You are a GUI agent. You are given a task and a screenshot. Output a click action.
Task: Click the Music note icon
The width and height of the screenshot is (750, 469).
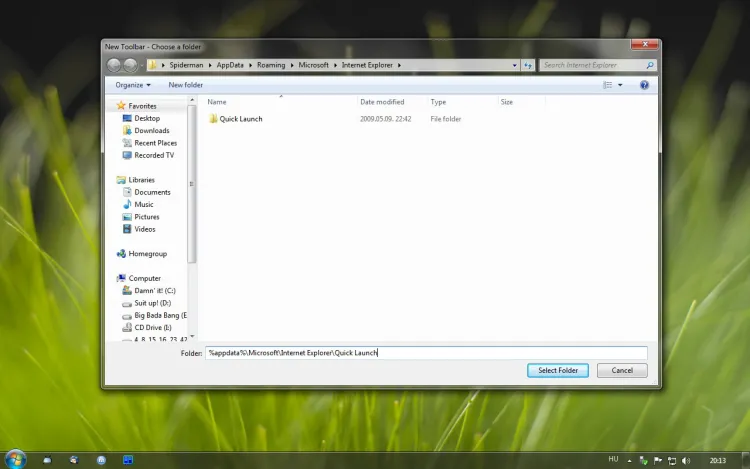(x=127, y=204)
